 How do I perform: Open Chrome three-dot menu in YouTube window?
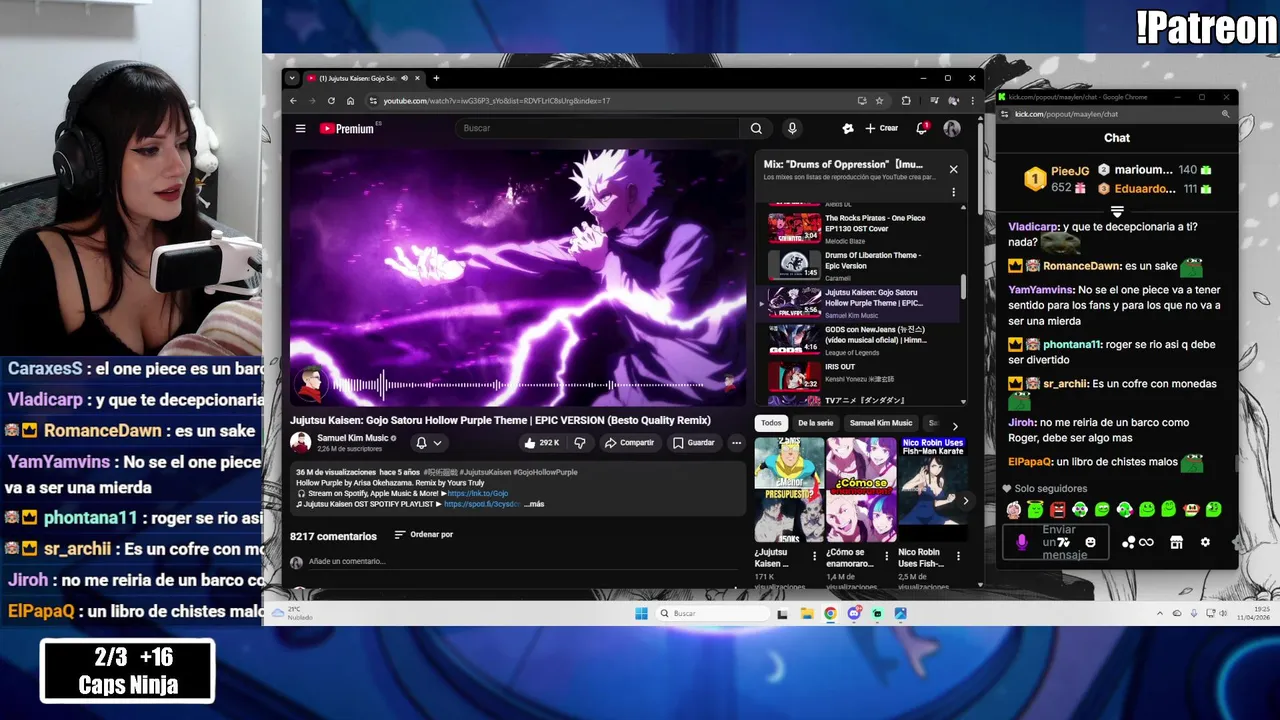972,100
